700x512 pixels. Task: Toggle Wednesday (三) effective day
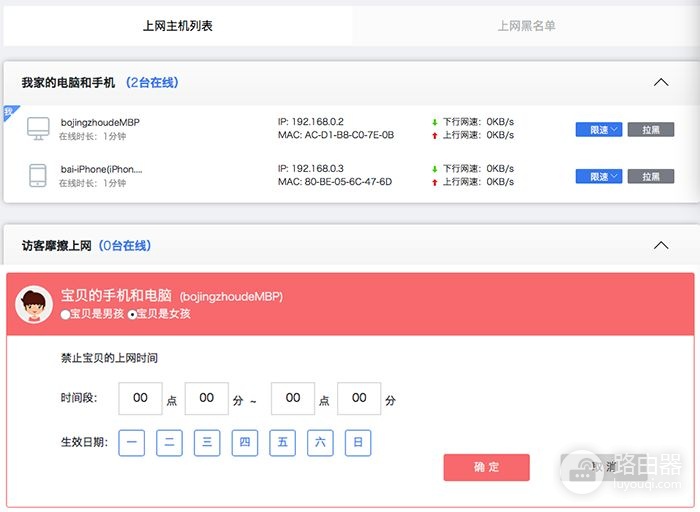pos(207,442)
